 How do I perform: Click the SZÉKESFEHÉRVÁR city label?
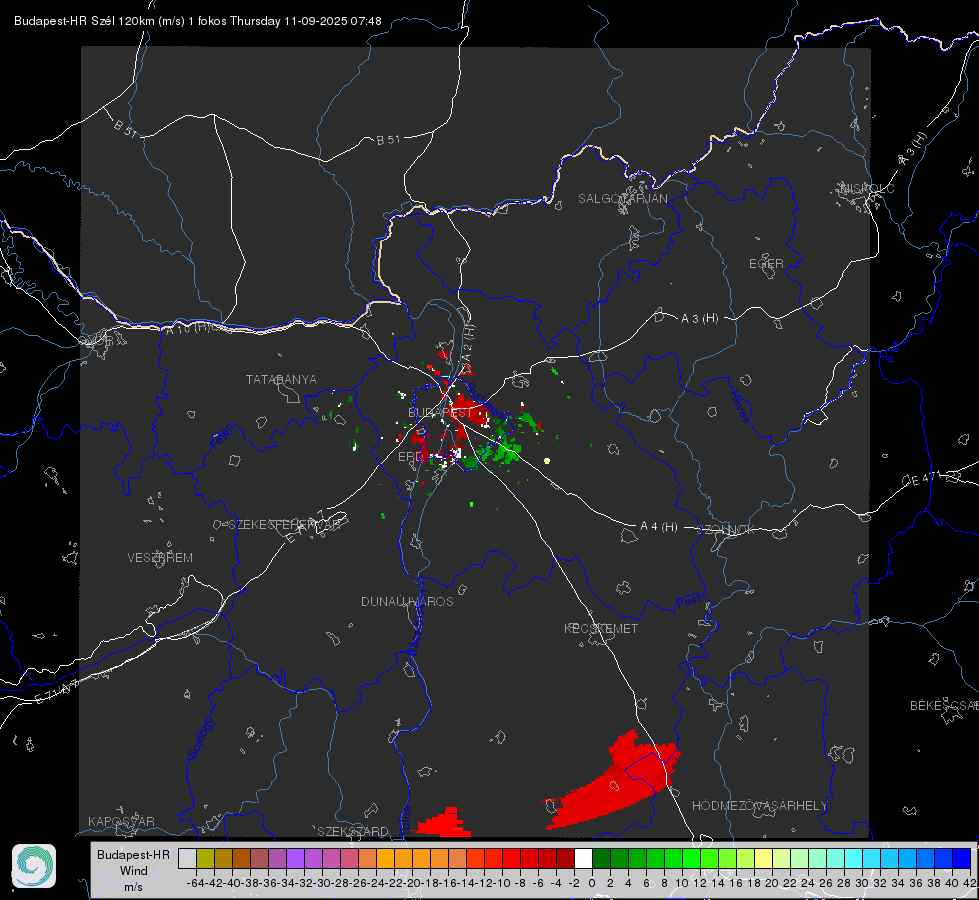284,525
